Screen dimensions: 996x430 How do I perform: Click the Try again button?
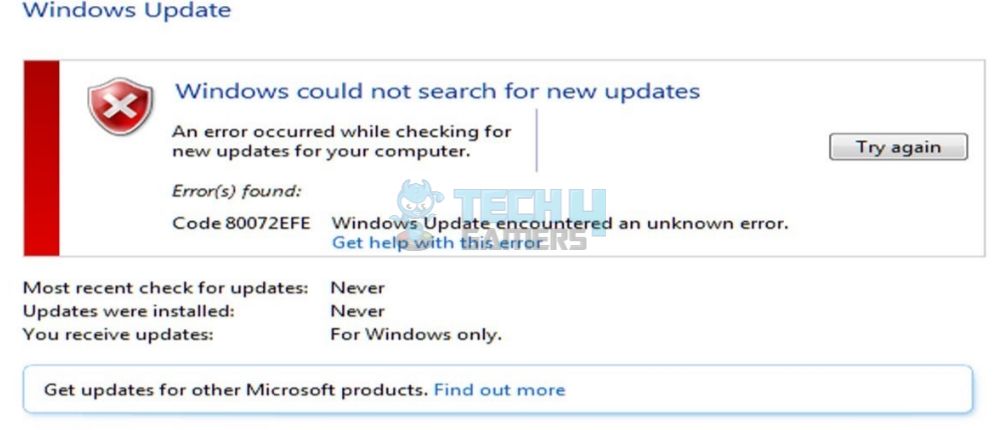click(x=898, y=147)
